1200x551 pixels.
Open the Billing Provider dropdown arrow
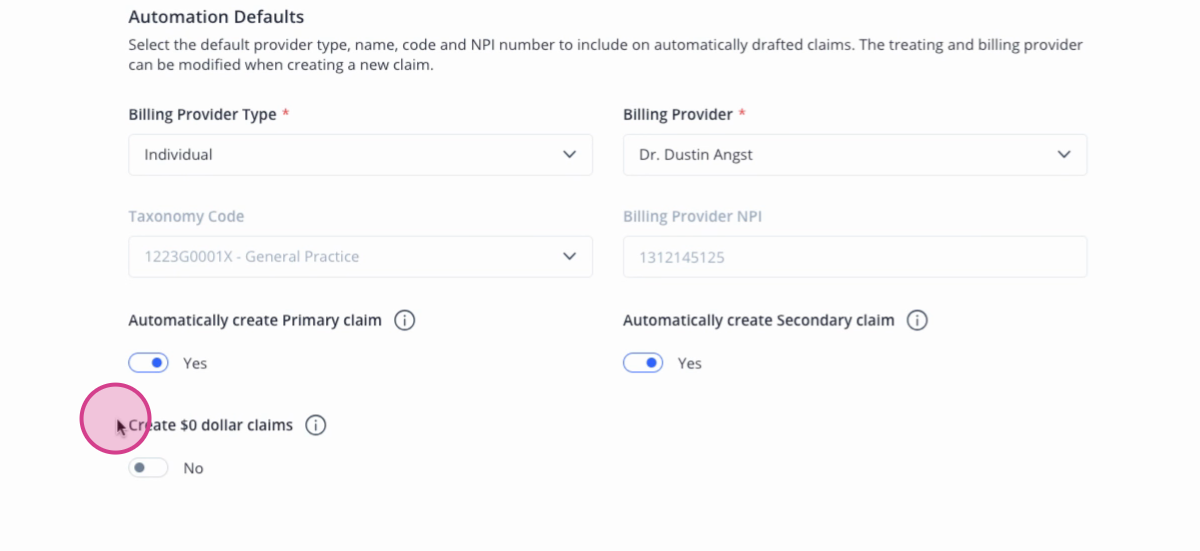[1064, 155]
